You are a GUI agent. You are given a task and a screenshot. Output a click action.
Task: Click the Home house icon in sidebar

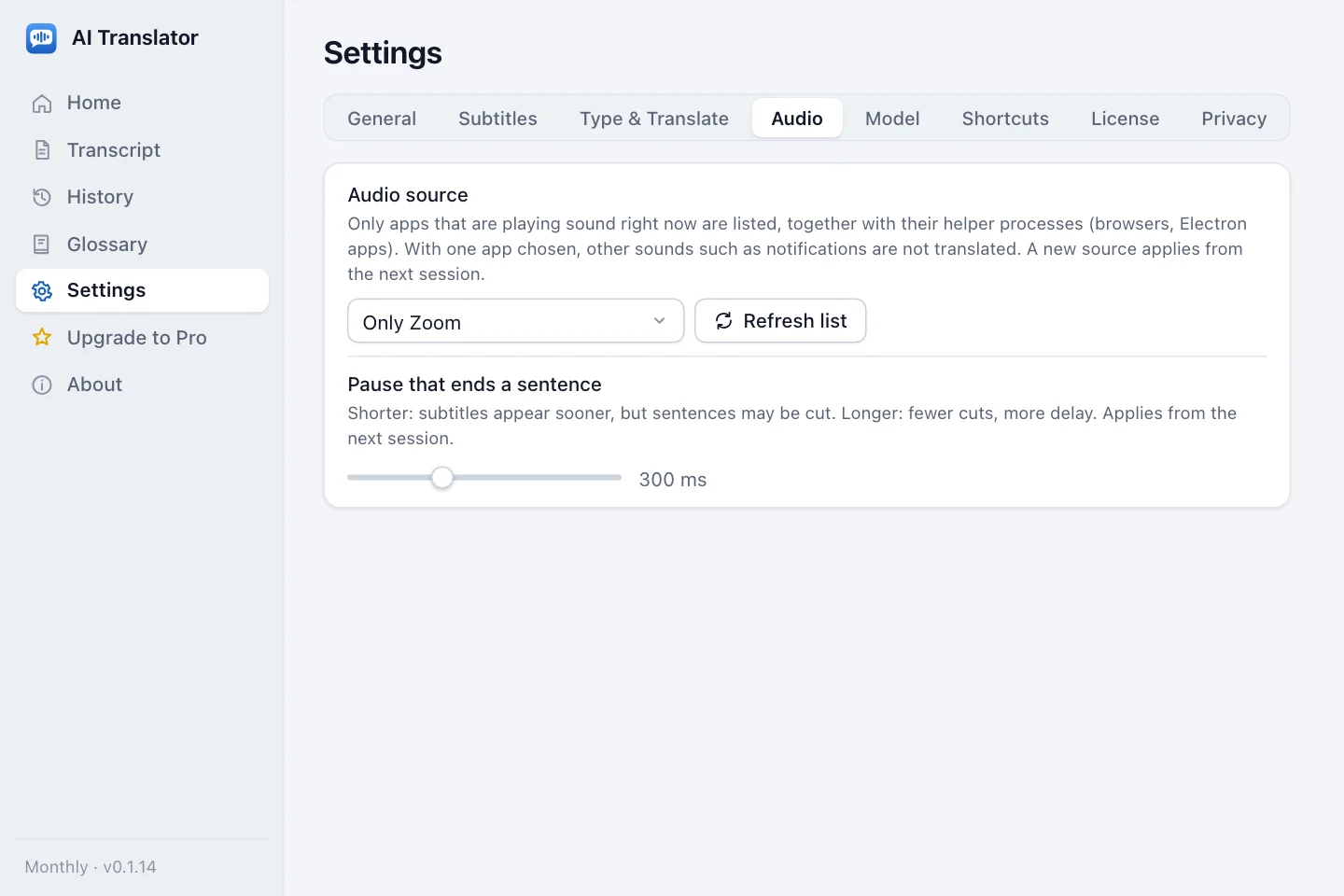pyautogui.click(x=42, y=104)
